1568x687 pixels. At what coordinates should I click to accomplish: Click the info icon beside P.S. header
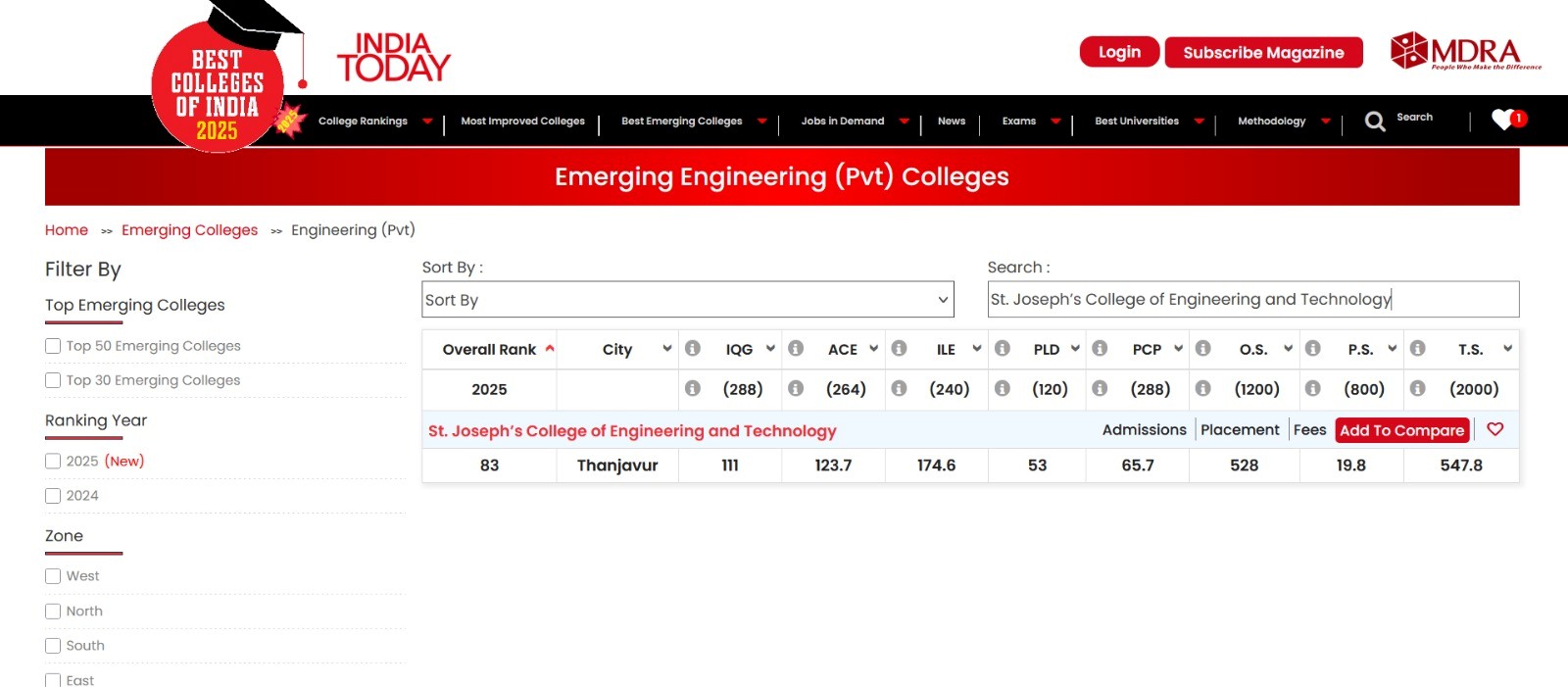click(x=1313, y=349)
